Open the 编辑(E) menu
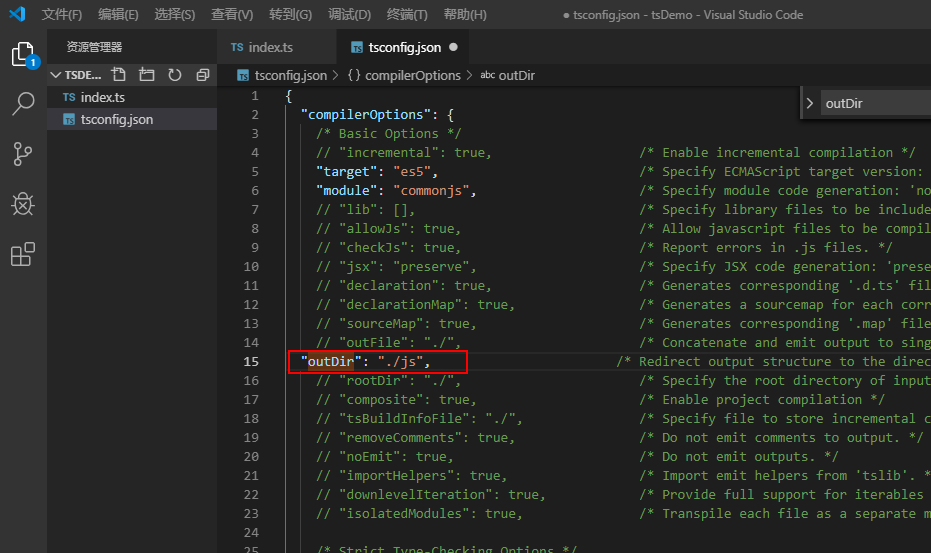This screenshot has height=553, width=931. click(118, 14)
